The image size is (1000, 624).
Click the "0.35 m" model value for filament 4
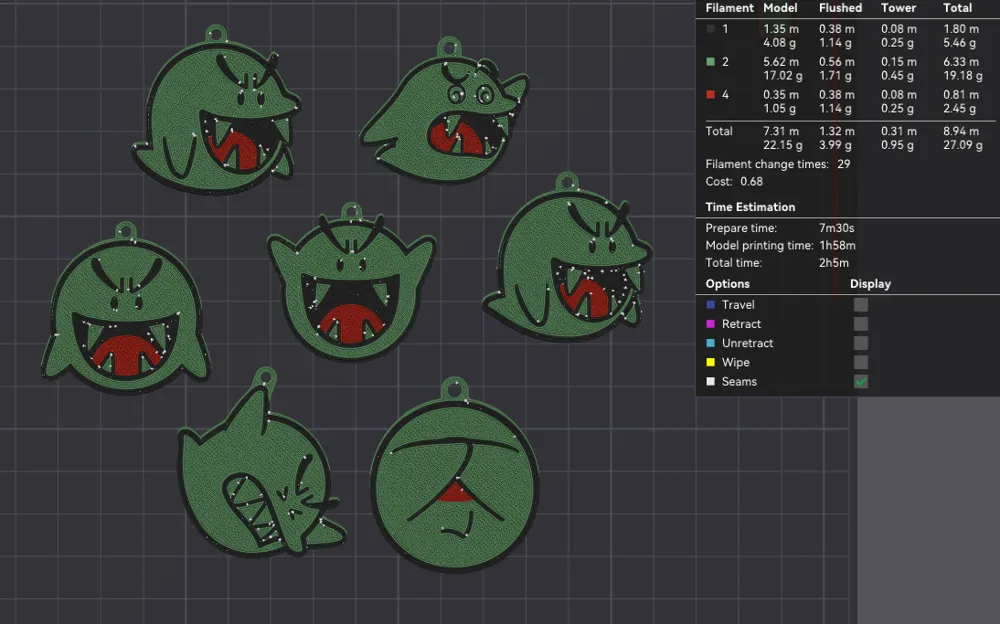[781, 94]
